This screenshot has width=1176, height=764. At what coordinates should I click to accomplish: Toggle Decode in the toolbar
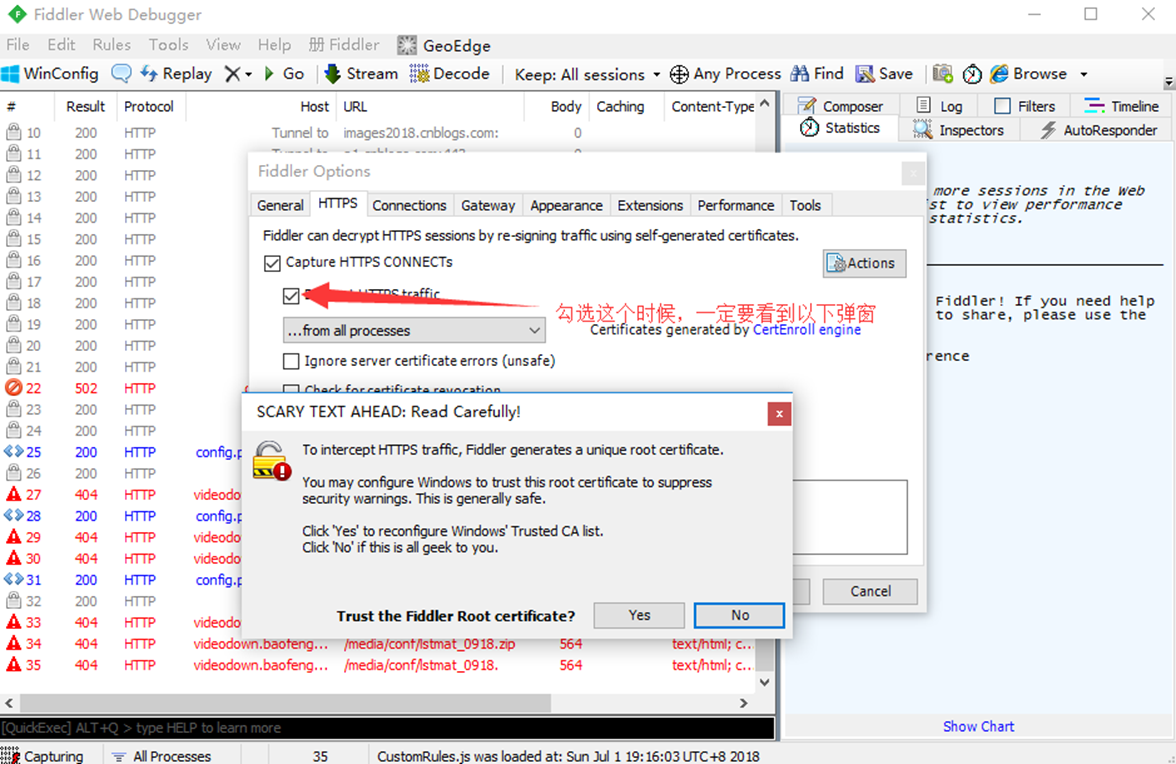tap(449, 73)
